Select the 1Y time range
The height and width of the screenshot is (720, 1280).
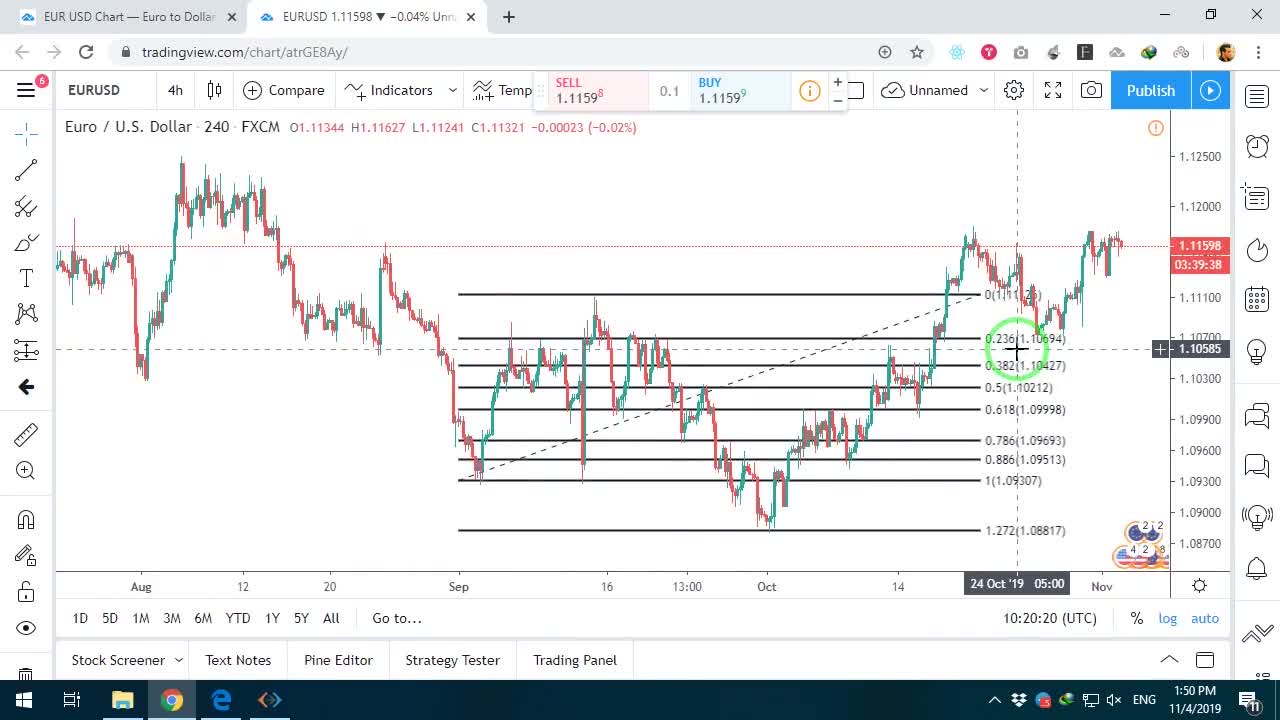click(272, 618)
